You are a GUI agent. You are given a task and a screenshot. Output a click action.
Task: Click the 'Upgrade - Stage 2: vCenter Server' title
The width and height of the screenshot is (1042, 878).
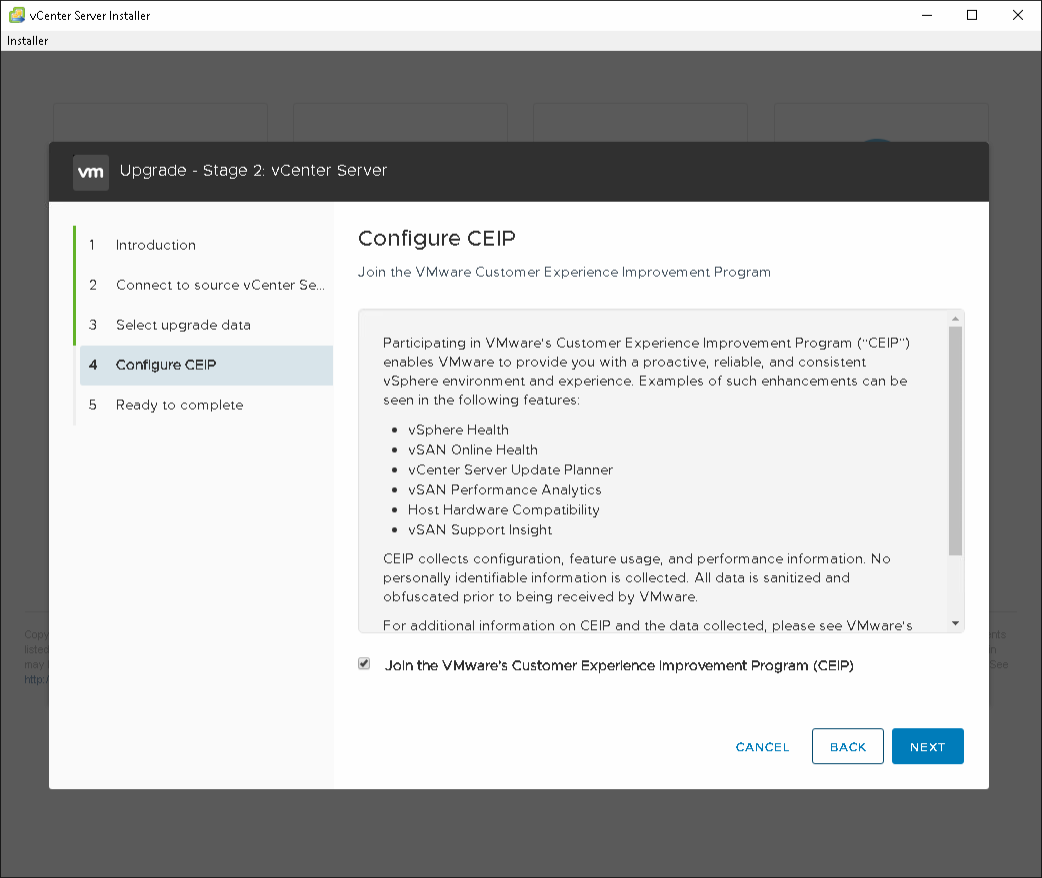253,170
